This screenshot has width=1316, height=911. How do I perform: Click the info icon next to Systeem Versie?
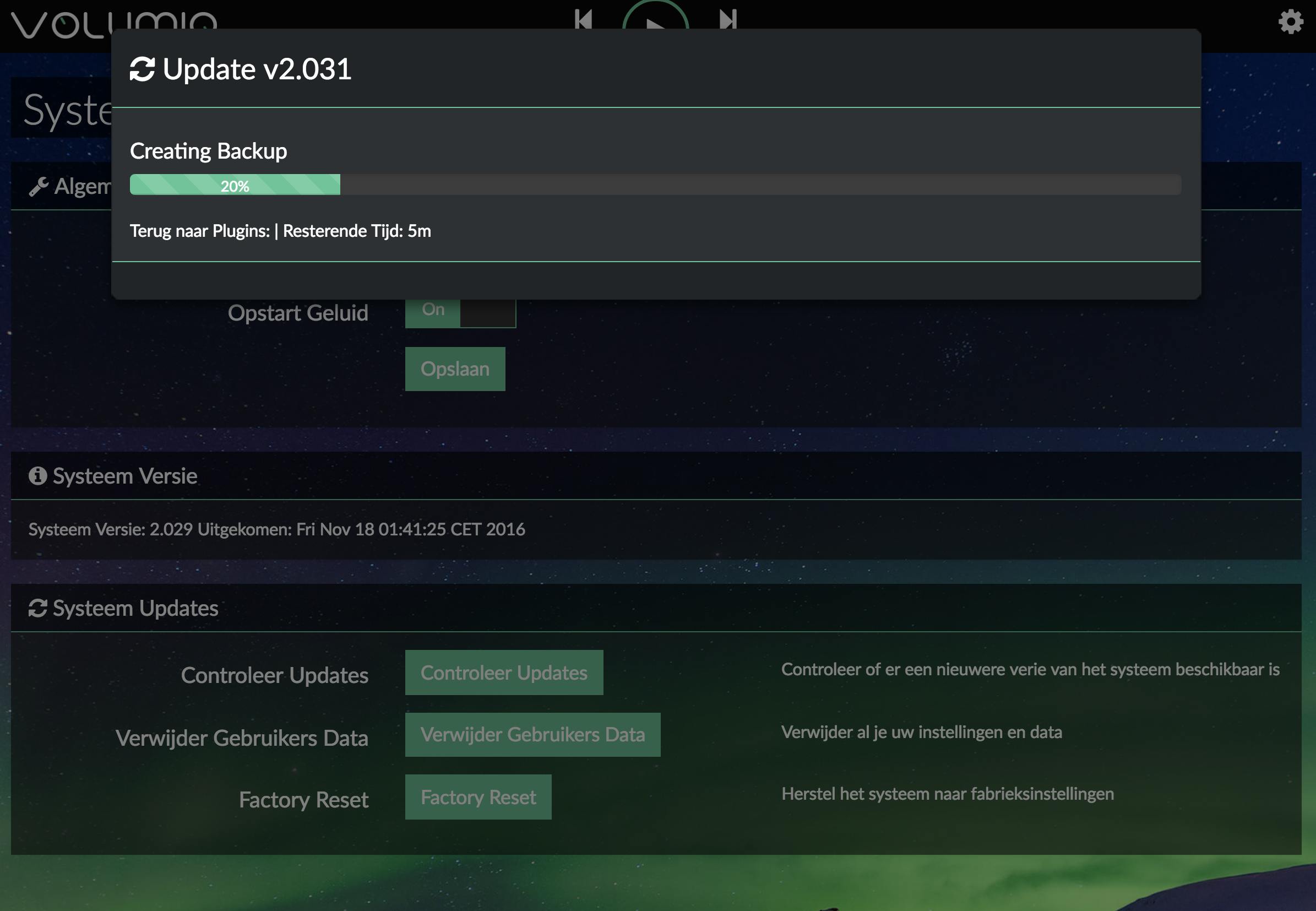(x=37, y=475)
